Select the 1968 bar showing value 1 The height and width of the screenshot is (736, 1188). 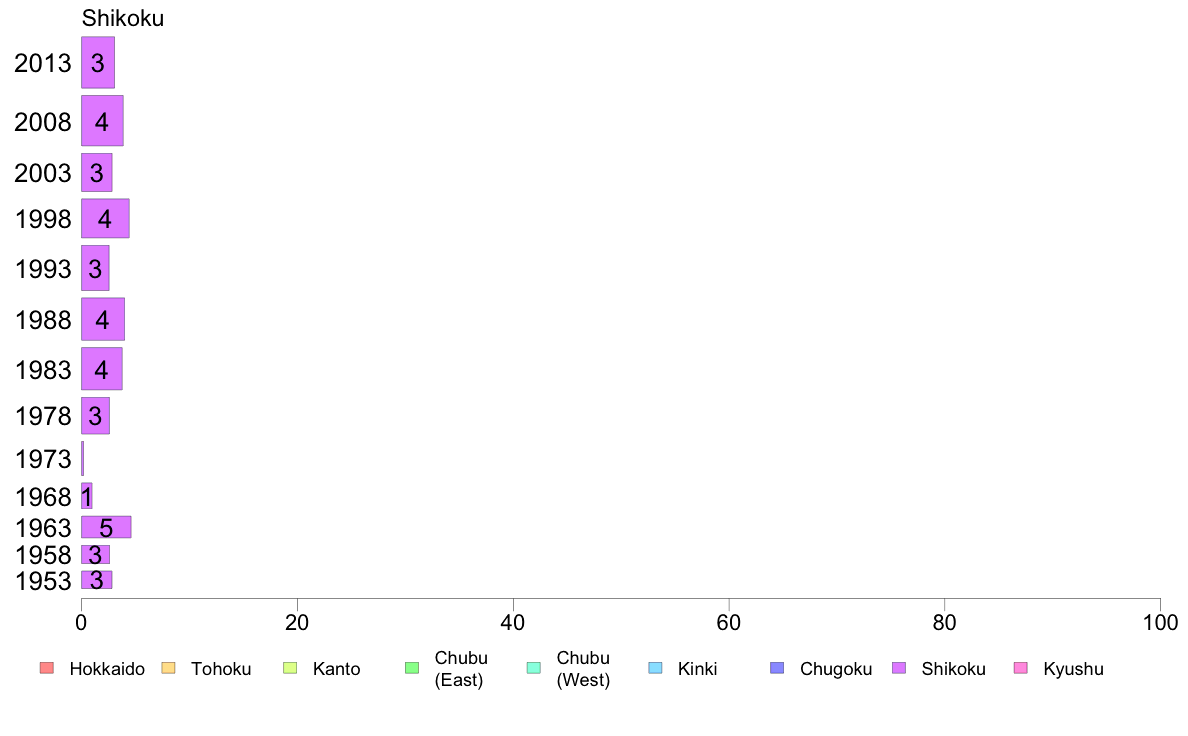click(86, 496)
